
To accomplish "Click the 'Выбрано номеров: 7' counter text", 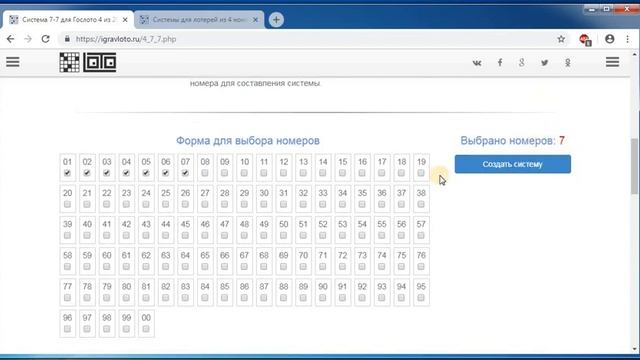I will (x=513, y=141).
